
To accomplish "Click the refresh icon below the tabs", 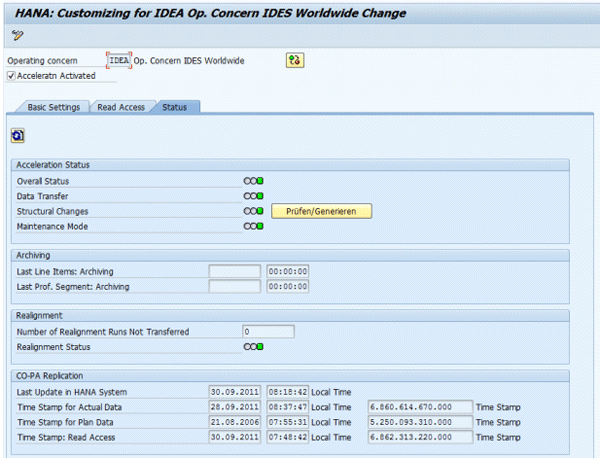I will [x=19, y=134].
